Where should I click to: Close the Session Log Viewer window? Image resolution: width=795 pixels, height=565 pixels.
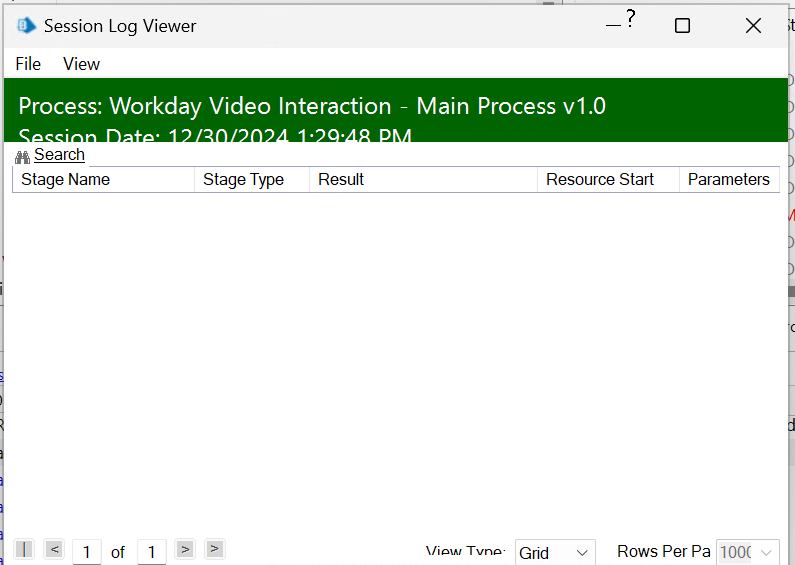tap(754, 26)
